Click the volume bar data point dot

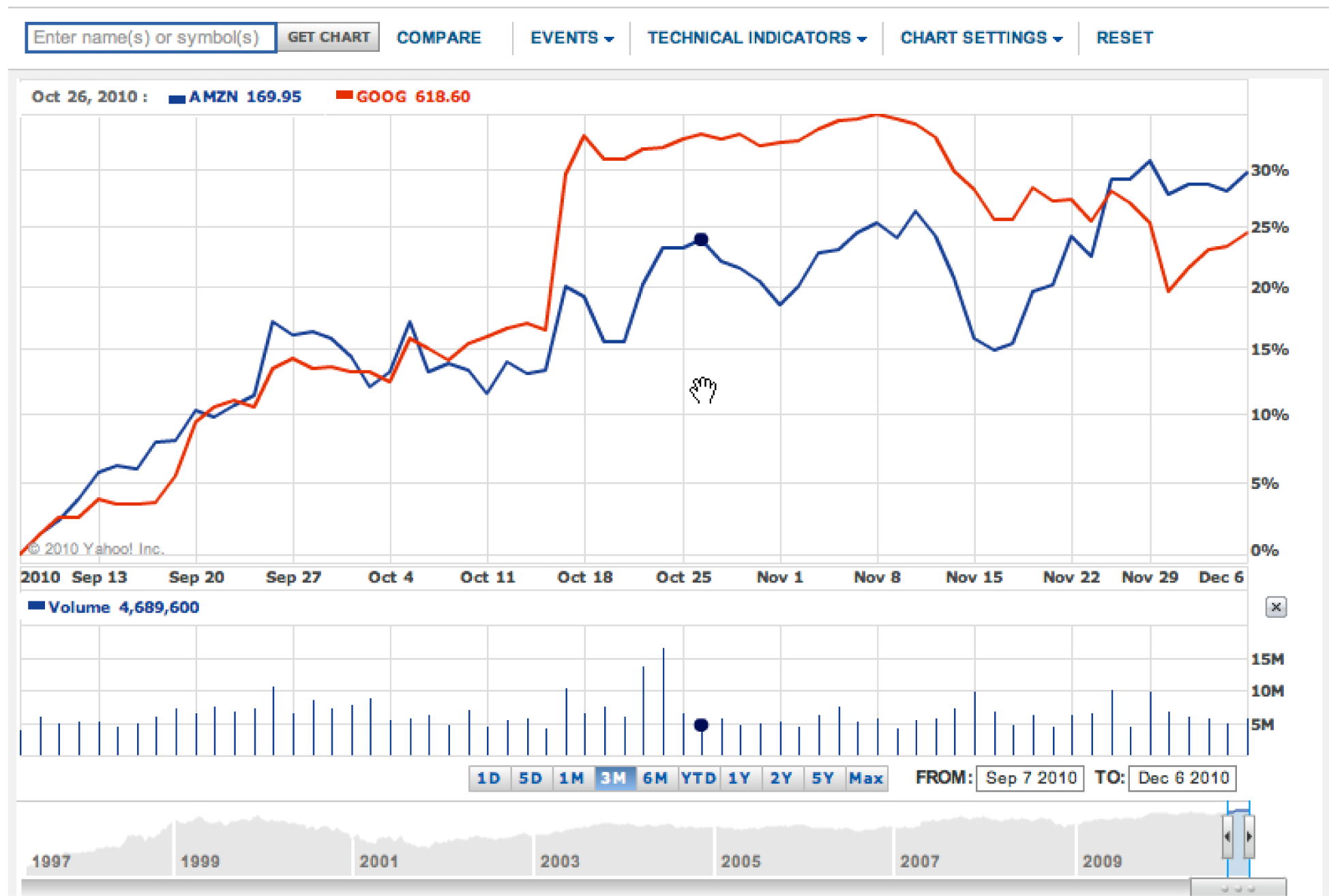point(701,725)
